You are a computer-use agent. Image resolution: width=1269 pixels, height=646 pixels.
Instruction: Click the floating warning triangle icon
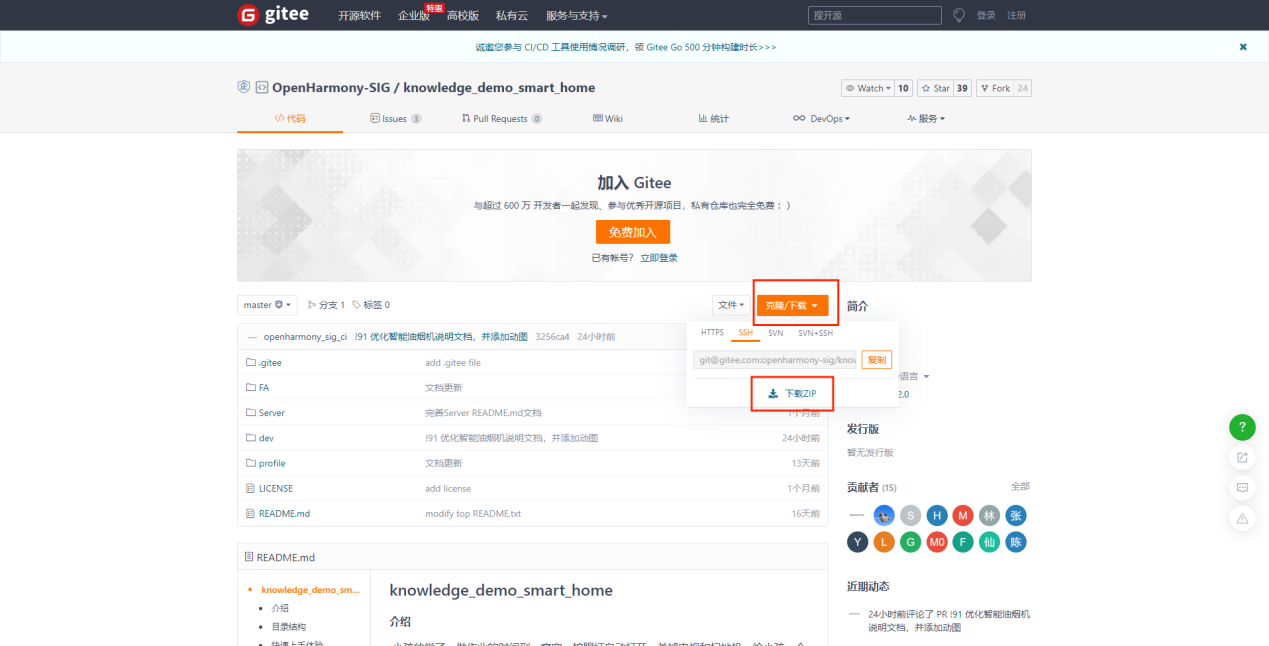click(x=1242, y=518)
